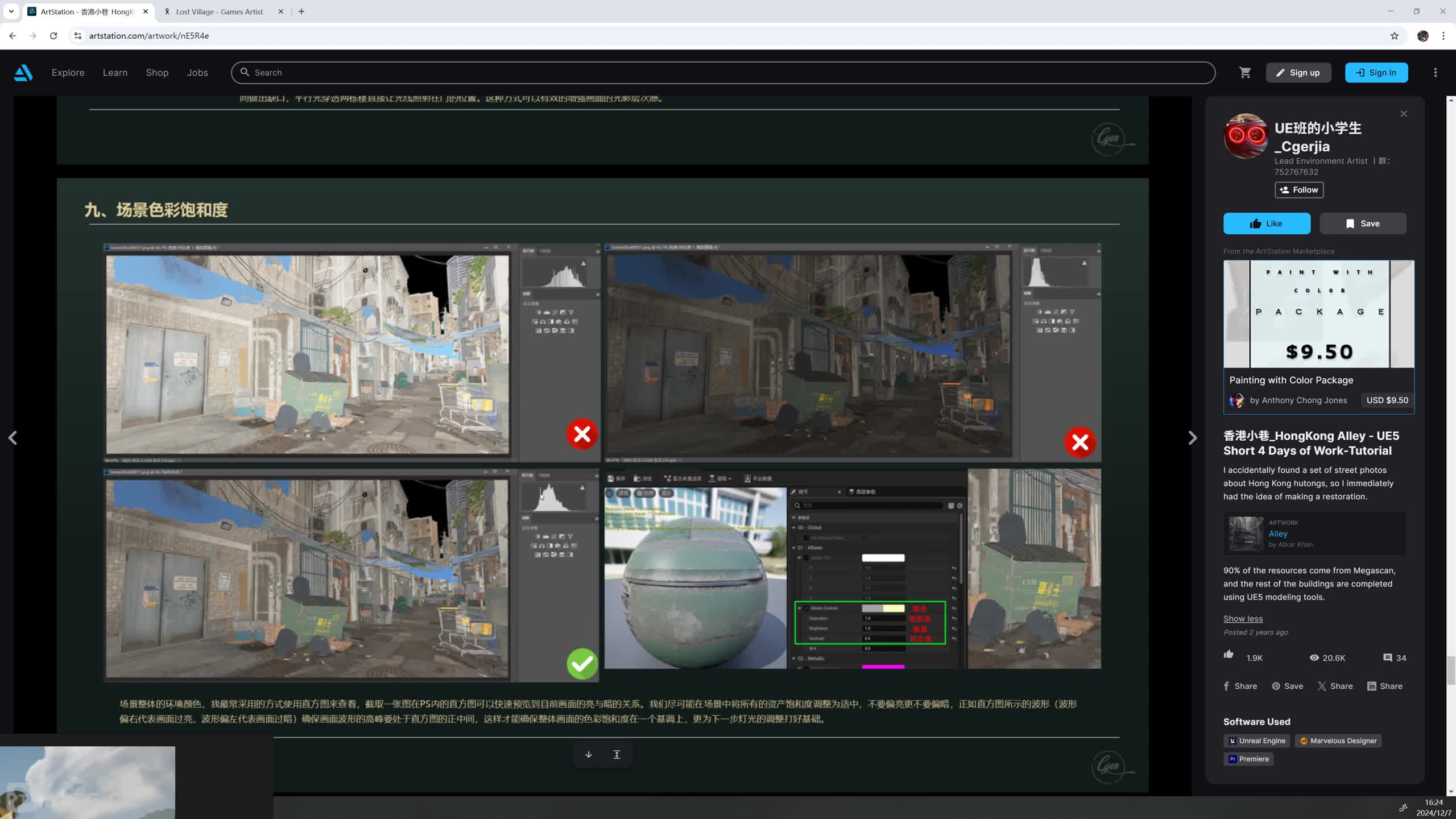Open the Shop menu
Viewport: 1456px width, 819px height.
pyautogui.click(x=157, y=73)
